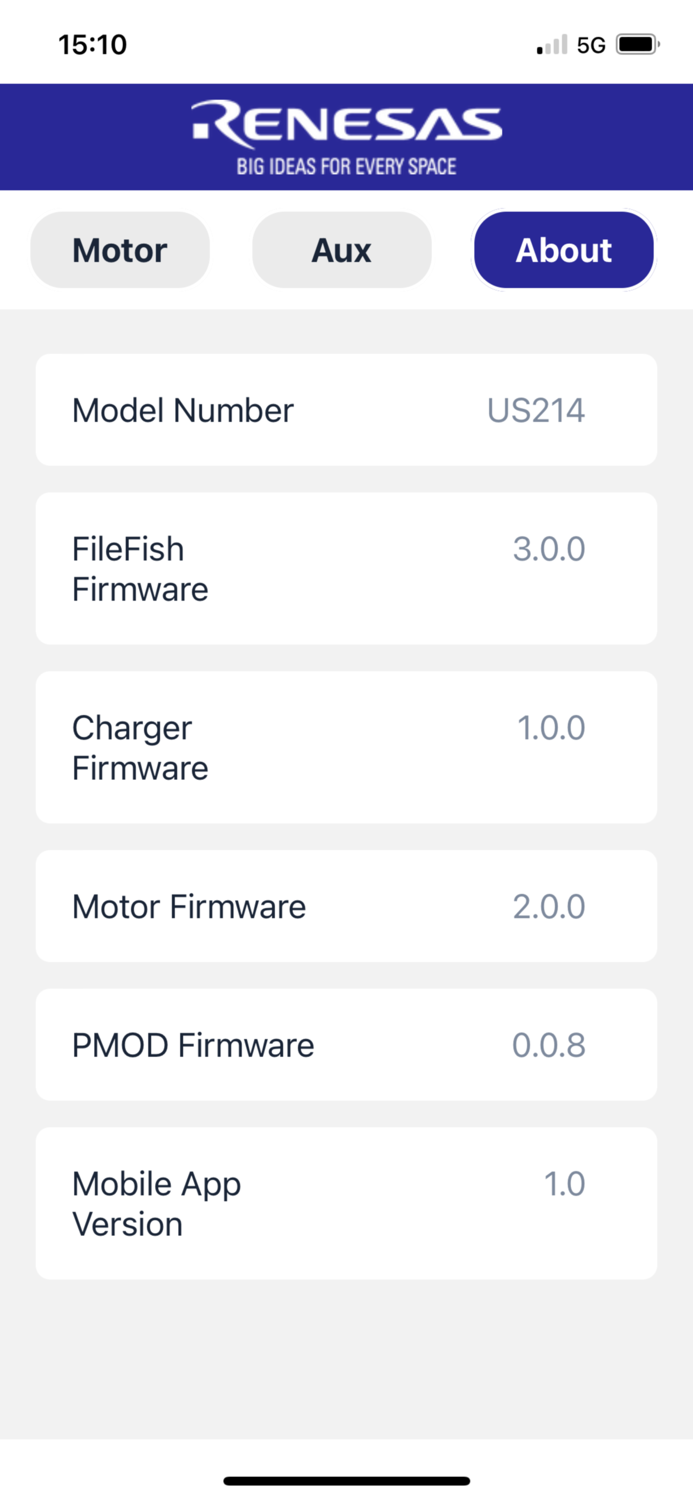Tap the US214 model number value
Image resolution: width=693 pixels, height=1500 pixels.
pos(536,410)
